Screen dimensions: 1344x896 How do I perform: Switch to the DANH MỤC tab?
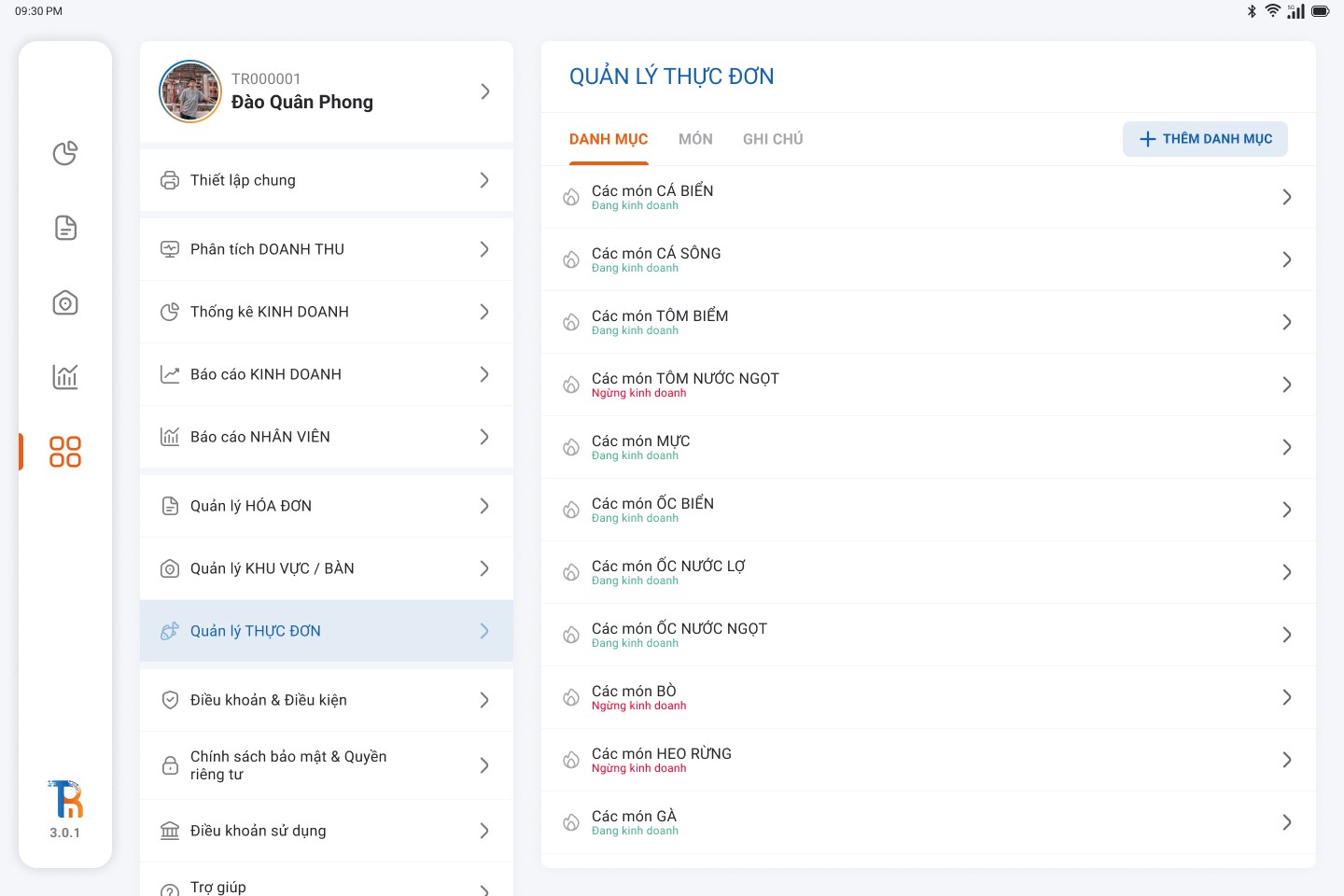(609, 139)
